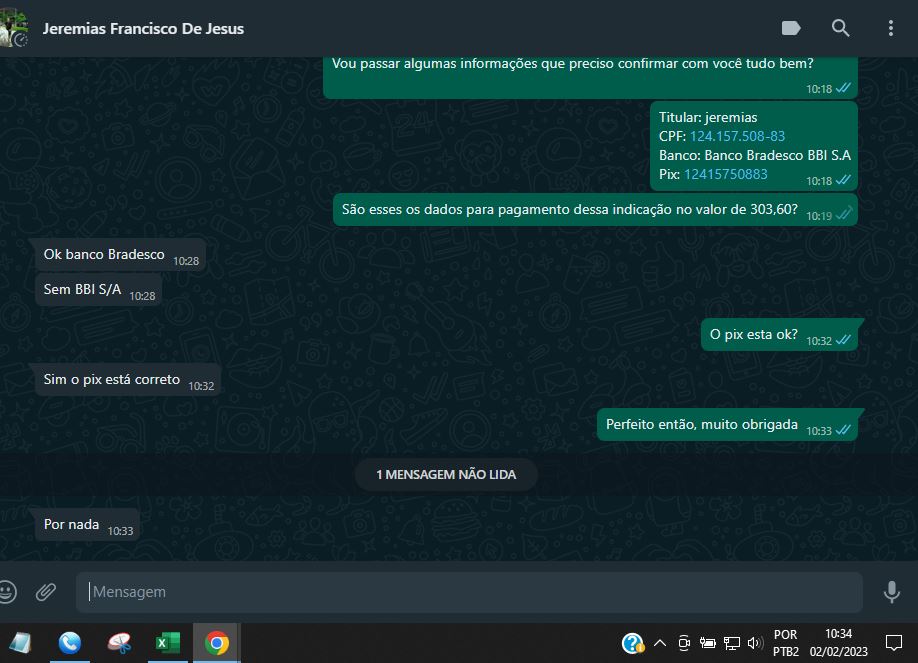
Task: Click the Pix number link 12415750883
Action: click(725, 174)
